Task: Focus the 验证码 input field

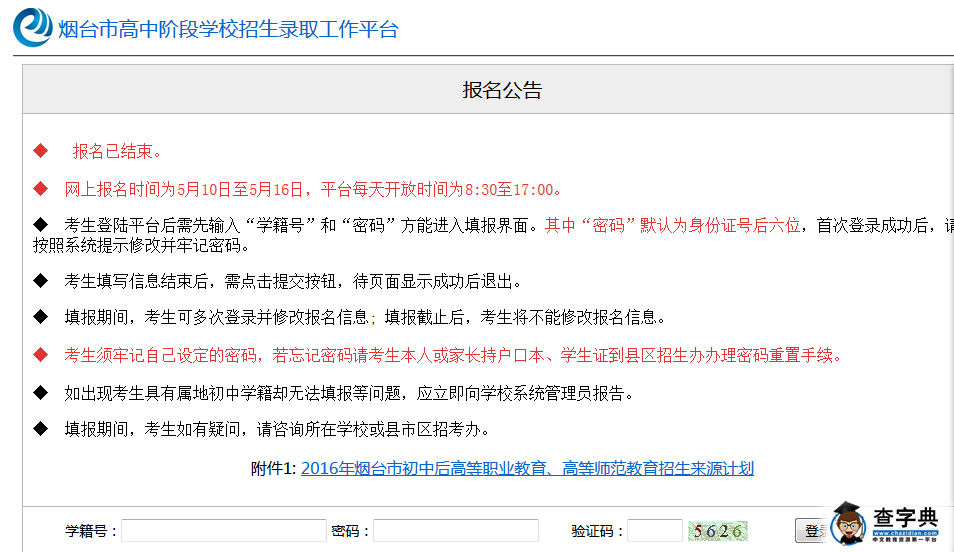Action: click(655, 531)
